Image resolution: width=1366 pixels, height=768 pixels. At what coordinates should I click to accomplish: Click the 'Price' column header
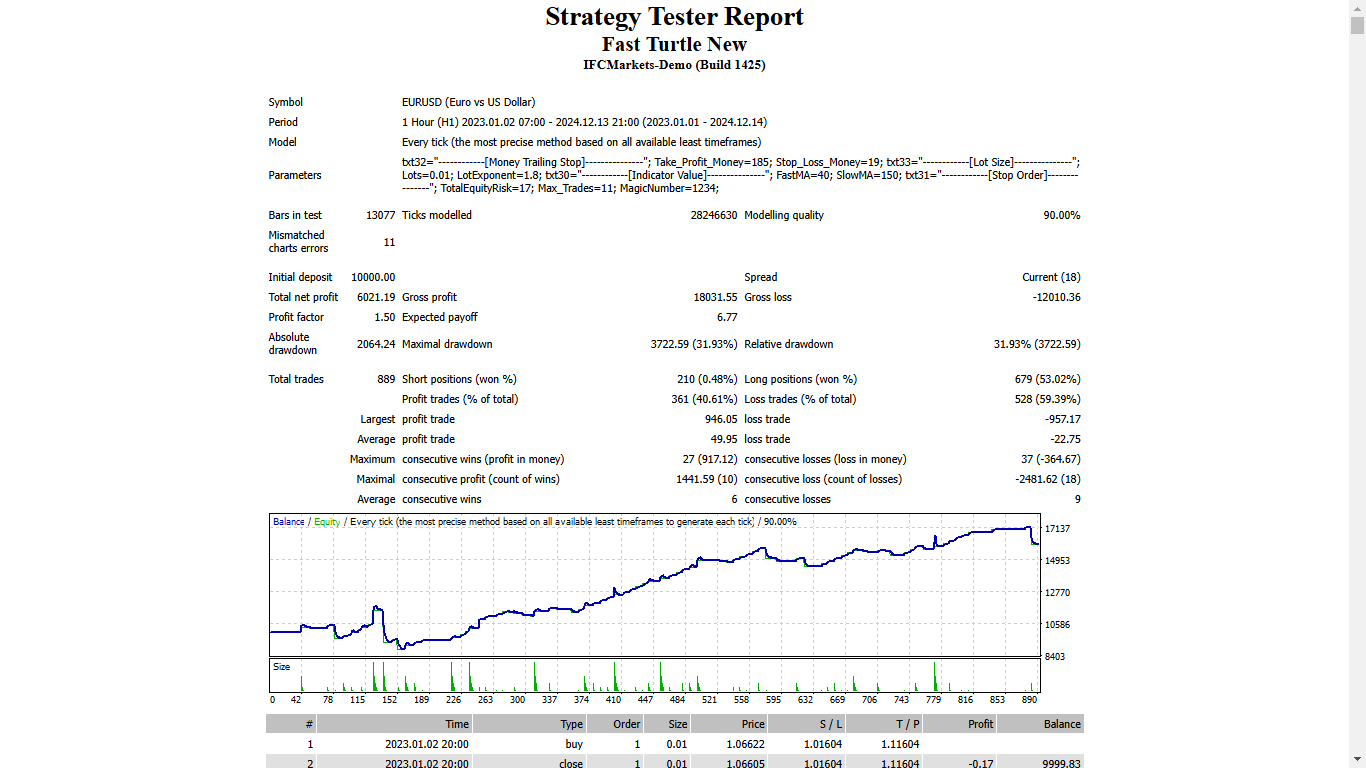[729, 724]
